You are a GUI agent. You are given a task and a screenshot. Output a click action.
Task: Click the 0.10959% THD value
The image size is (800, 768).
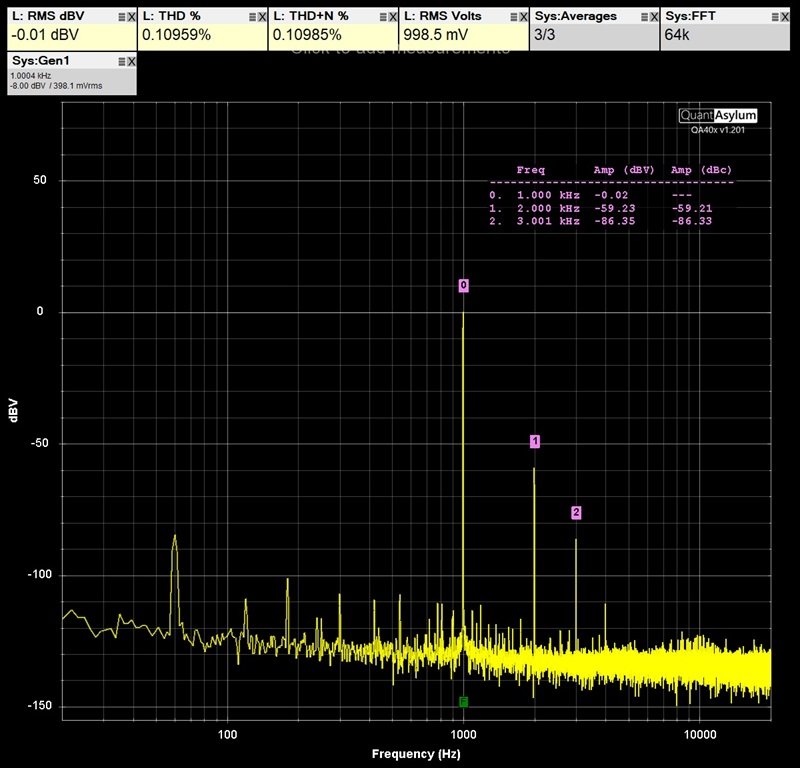click(176, 35)
